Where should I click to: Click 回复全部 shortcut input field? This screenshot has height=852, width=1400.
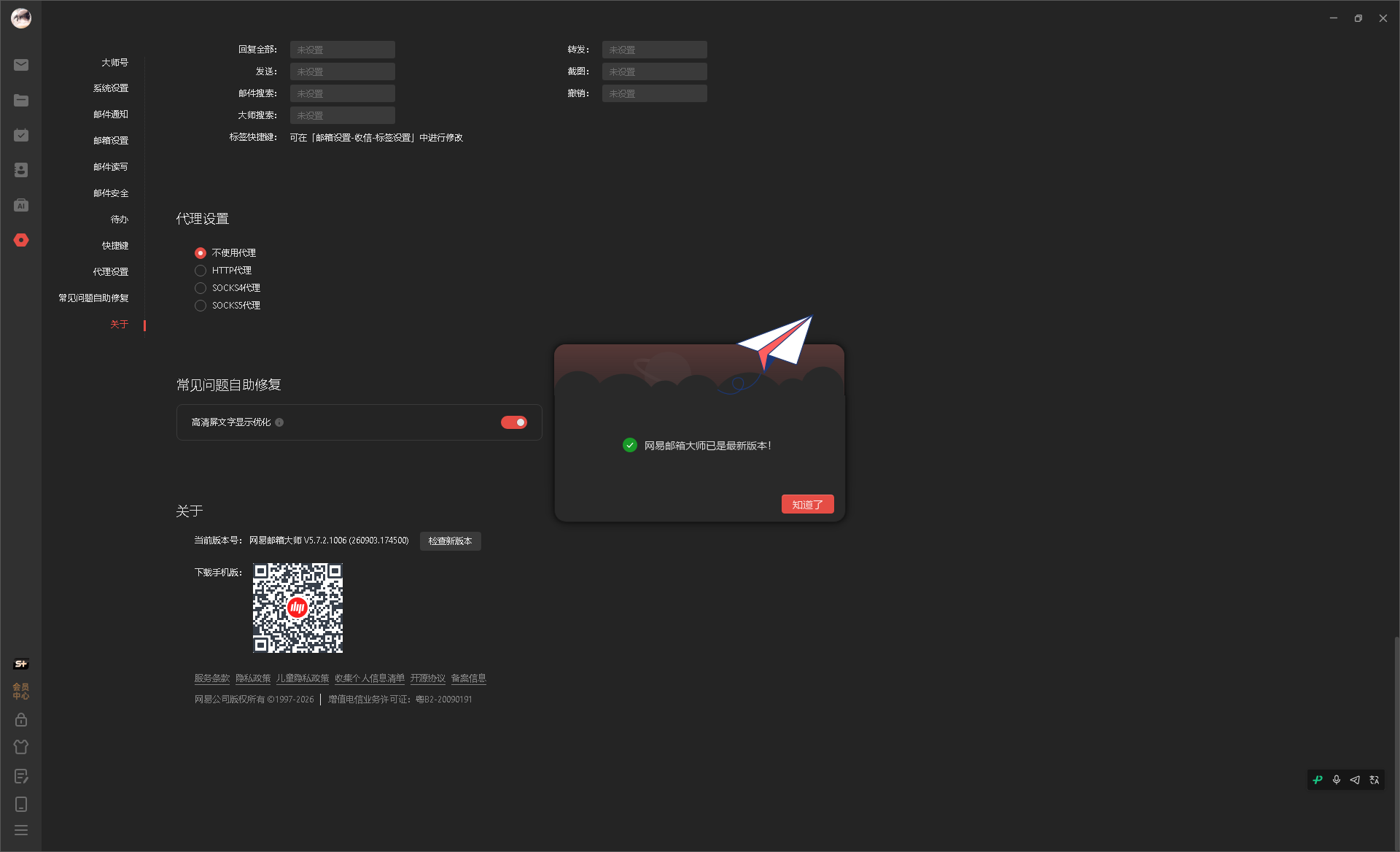coord(343,50)
